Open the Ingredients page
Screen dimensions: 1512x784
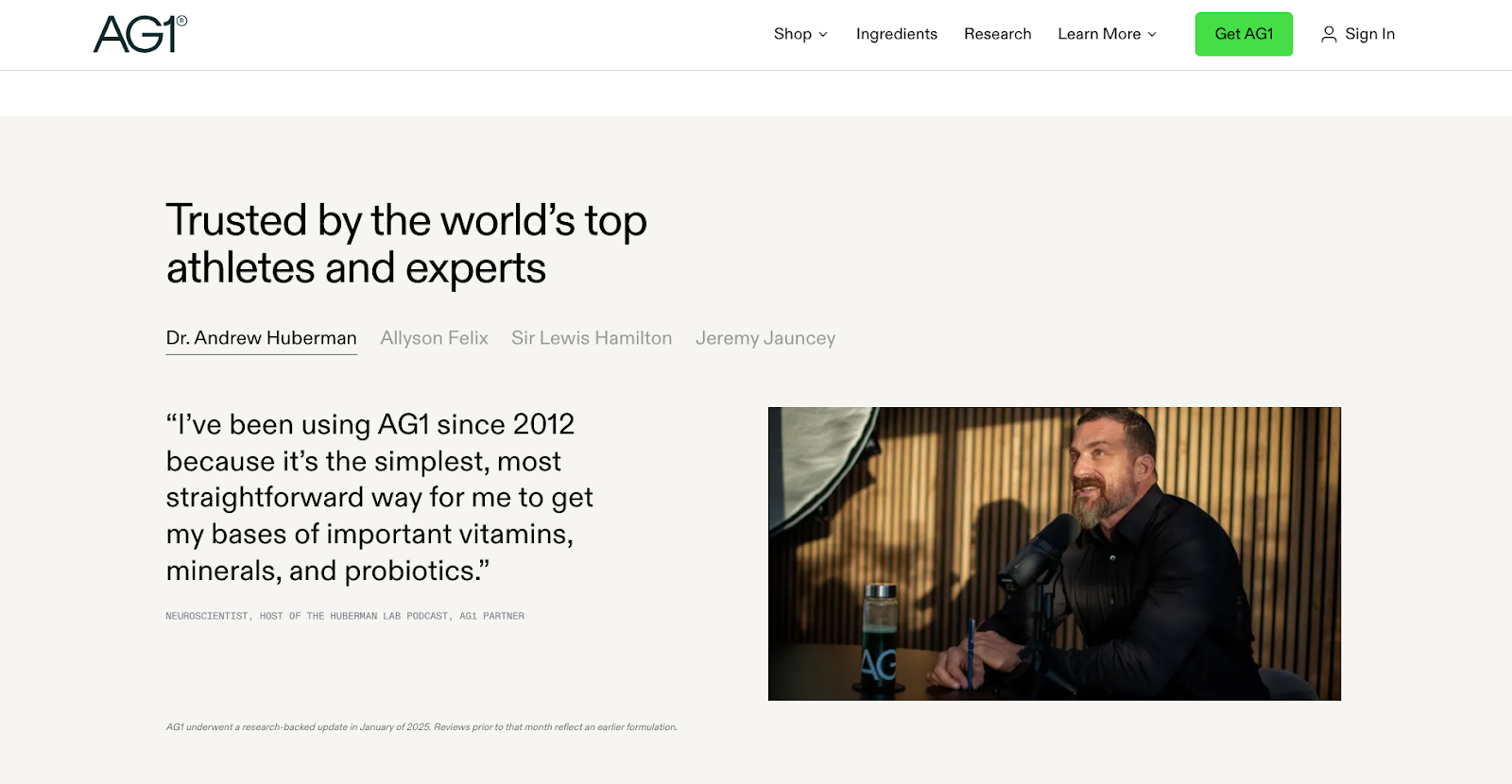click(897, 34)
